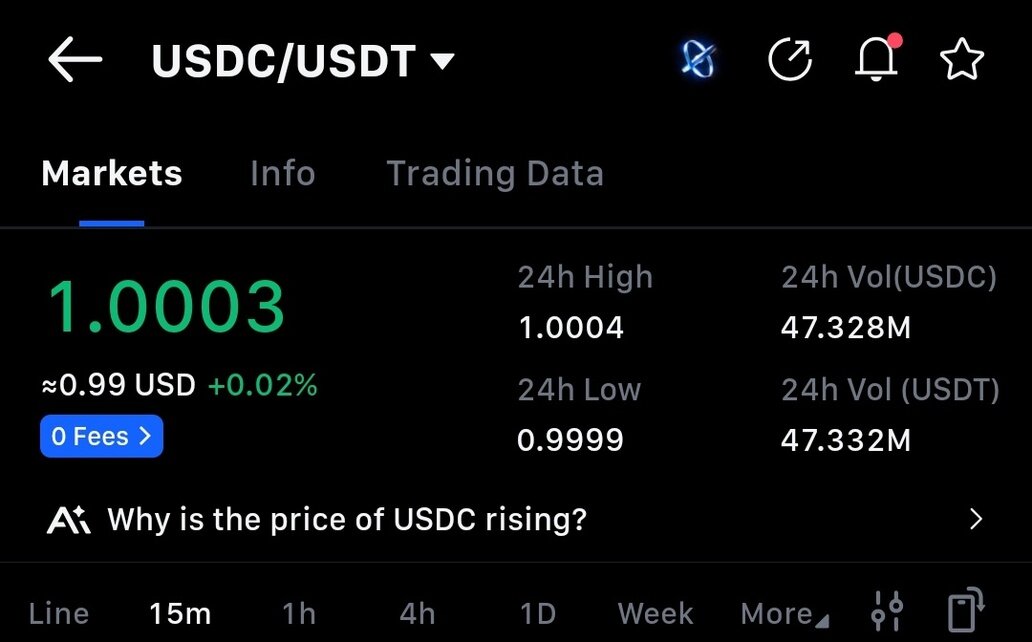This screenshot has height=642, width=1032.
Task: Switch to the Trading Data tab
Action: (x=495, y=173)
